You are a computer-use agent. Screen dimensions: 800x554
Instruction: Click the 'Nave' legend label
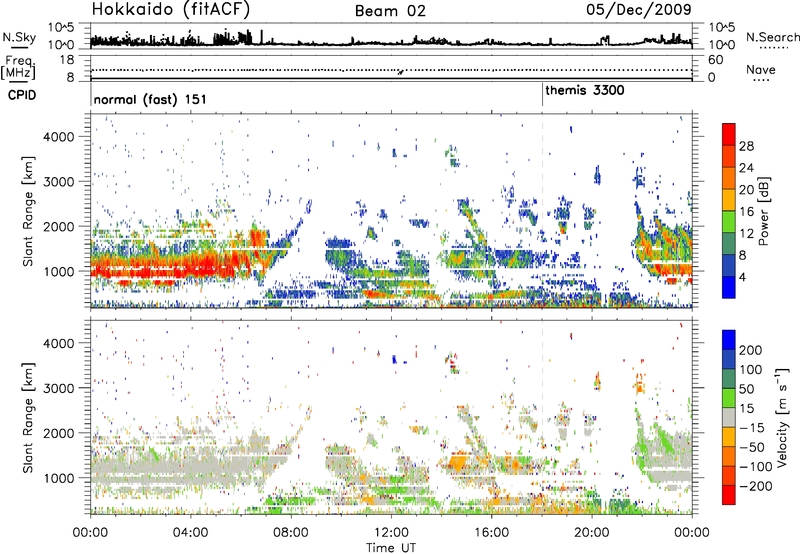point(761,69)
